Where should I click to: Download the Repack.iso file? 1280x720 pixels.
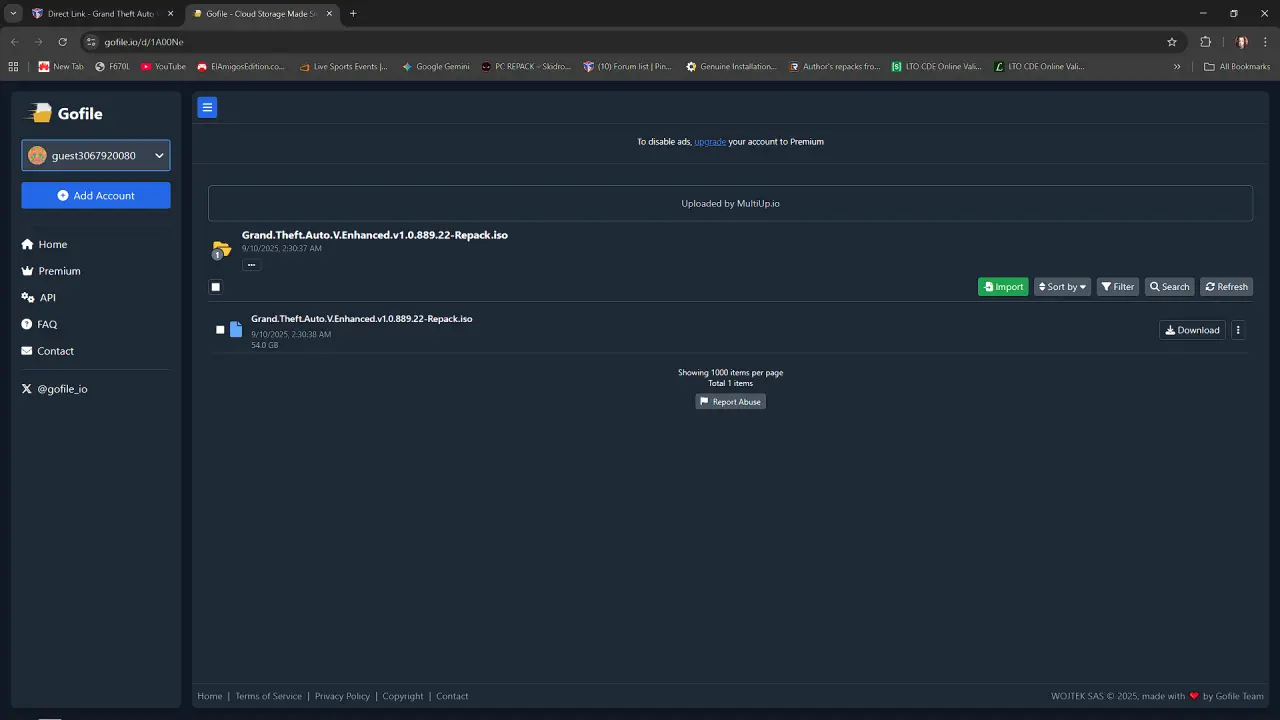[1193, 330]
